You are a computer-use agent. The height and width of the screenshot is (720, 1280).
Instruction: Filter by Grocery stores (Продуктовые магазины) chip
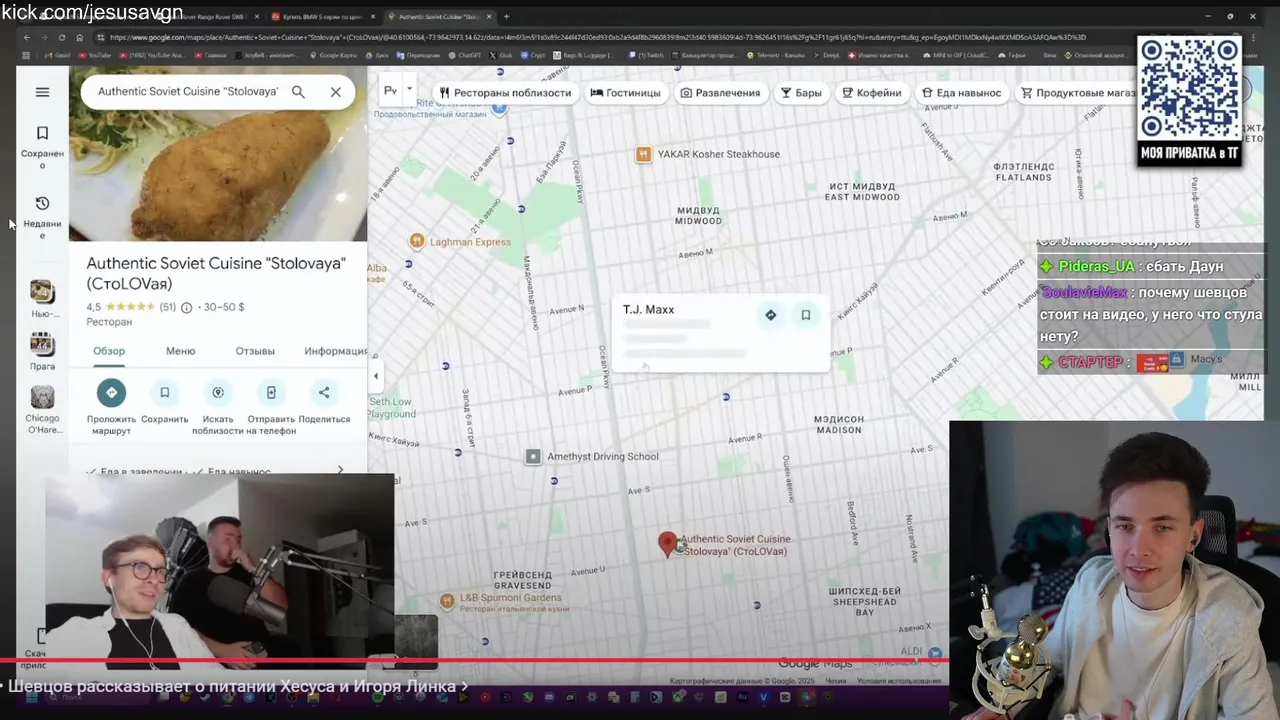click(x=1076, y=92)
